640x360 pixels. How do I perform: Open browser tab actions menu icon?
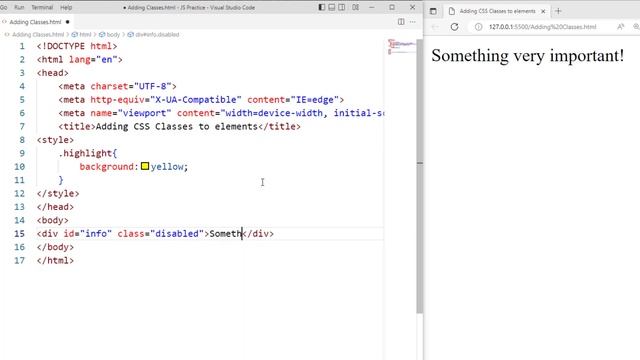point(433,11)
